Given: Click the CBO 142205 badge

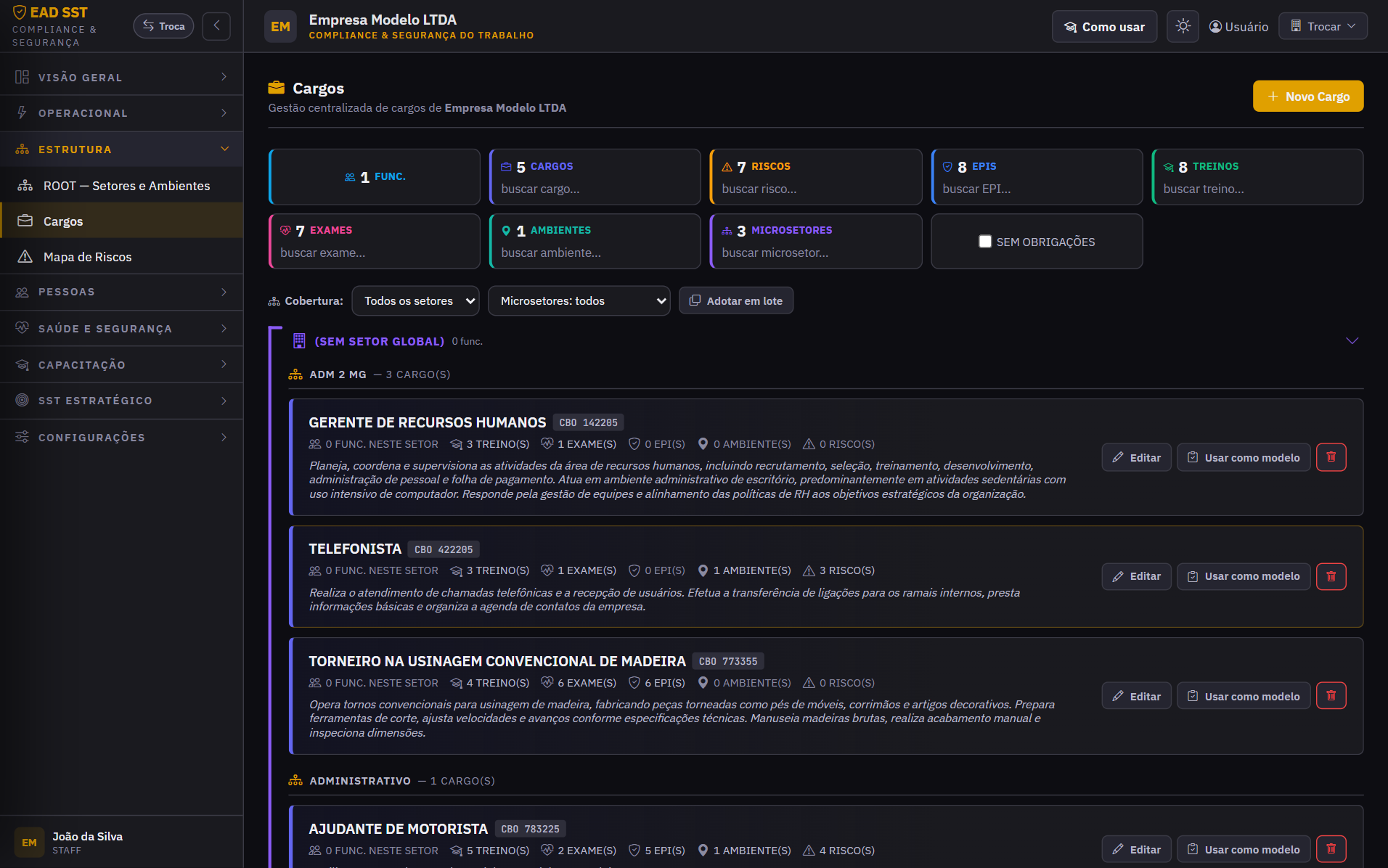Looking at the screenshot, I should [x=588, y=422].
